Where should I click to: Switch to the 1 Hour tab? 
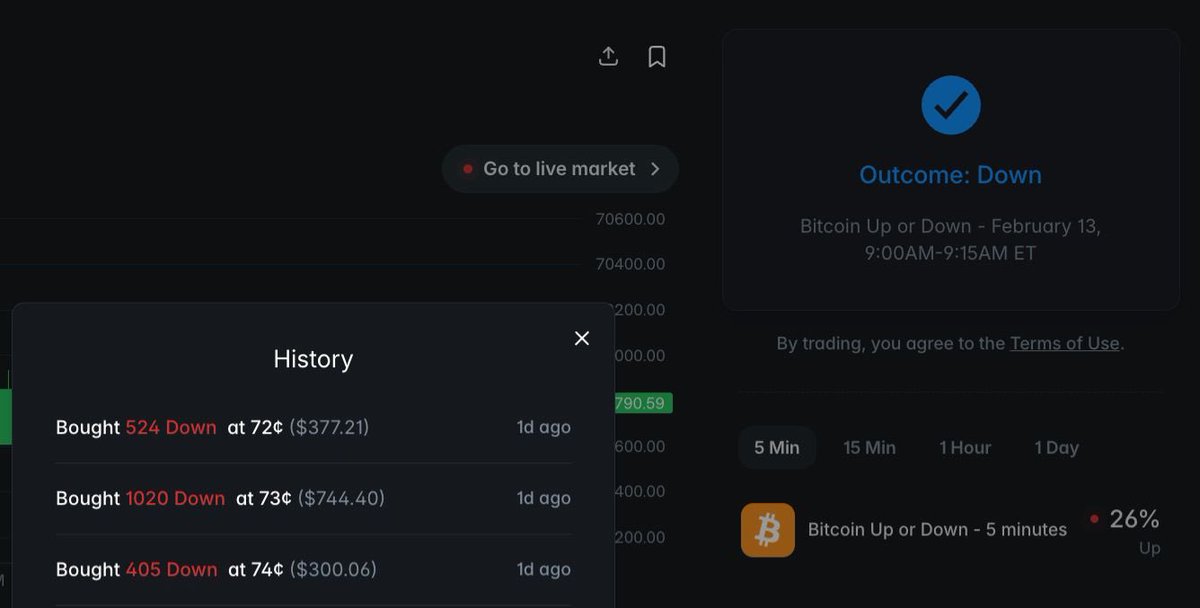tap(965, 447)
